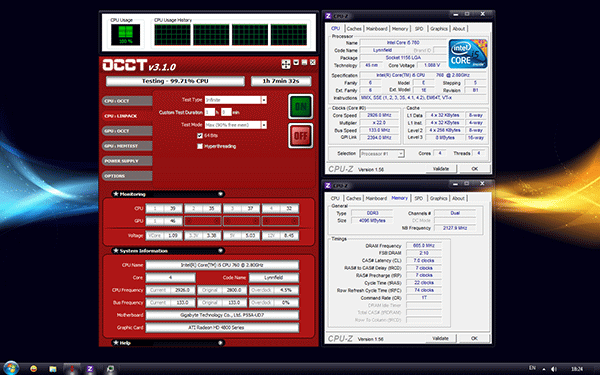
Task: Click the DRAM Frequency value in CPU-Z
Action: pyautogui.click(x=424, y=246)
